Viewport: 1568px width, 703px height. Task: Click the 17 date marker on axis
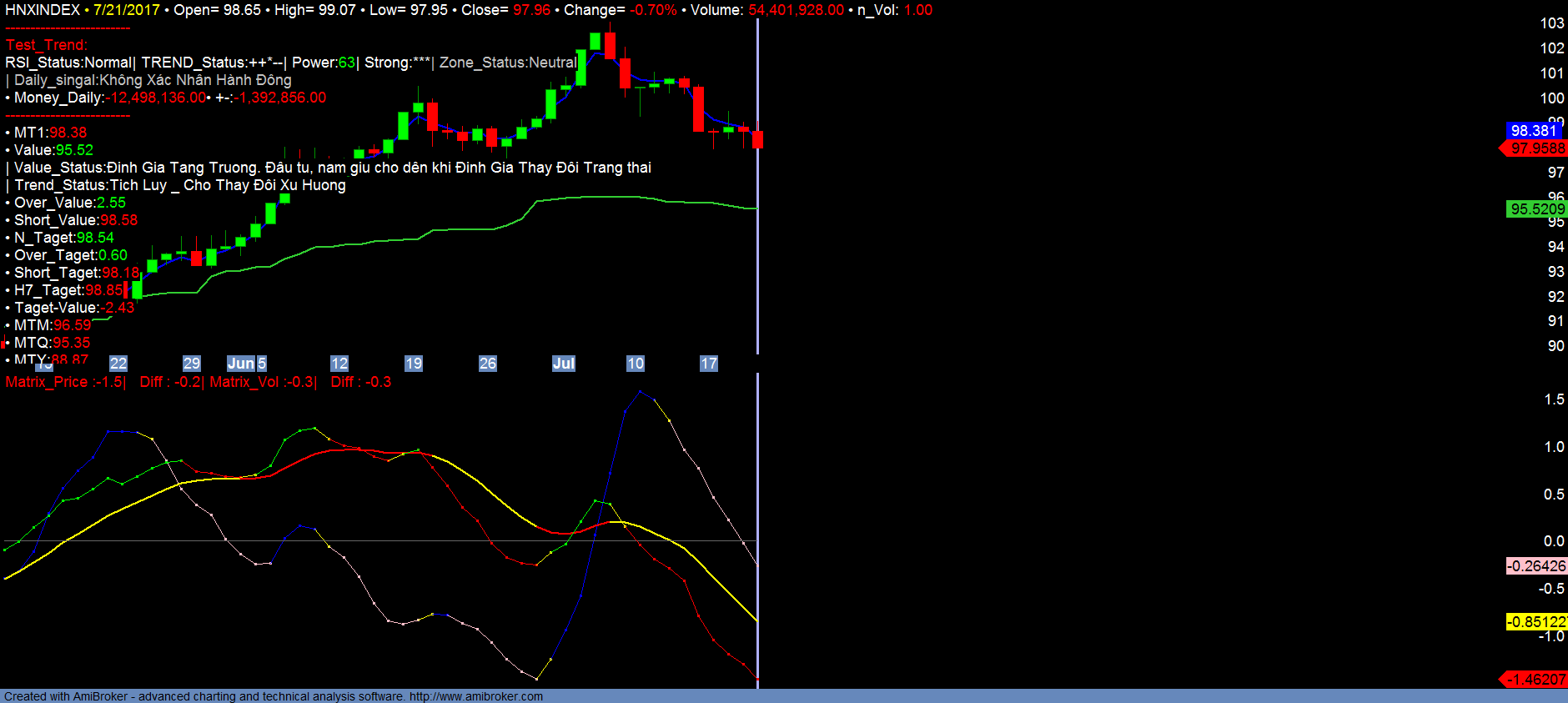click(709, 364)
